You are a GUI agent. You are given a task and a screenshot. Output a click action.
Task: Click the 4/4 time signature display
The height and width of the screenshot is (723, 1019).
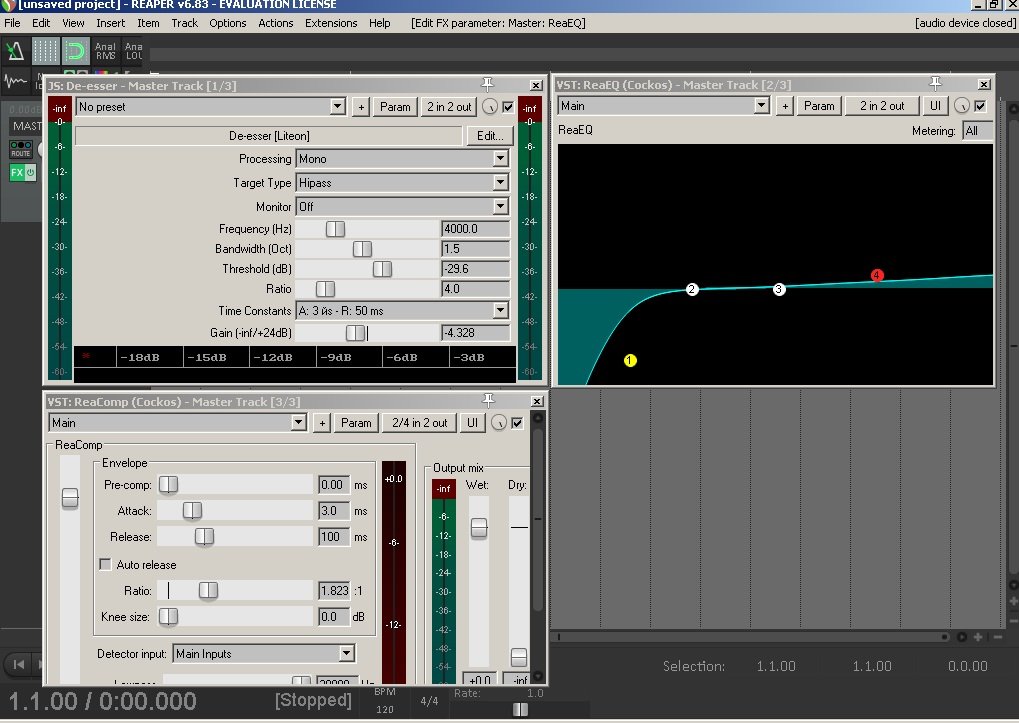(x=429, y=701)
